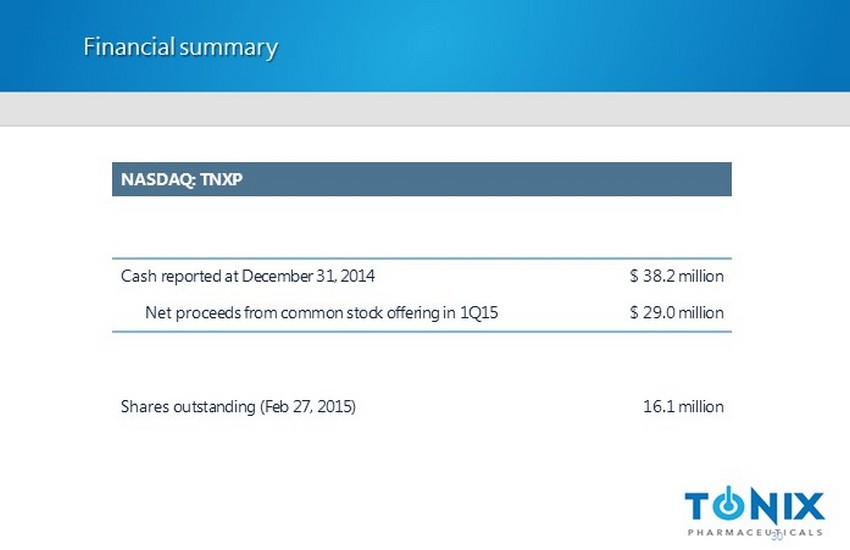The width and height of the screenshot is (850, 550).
Task: Select the "Financial summary" slide title
Action: pos(180,47)
